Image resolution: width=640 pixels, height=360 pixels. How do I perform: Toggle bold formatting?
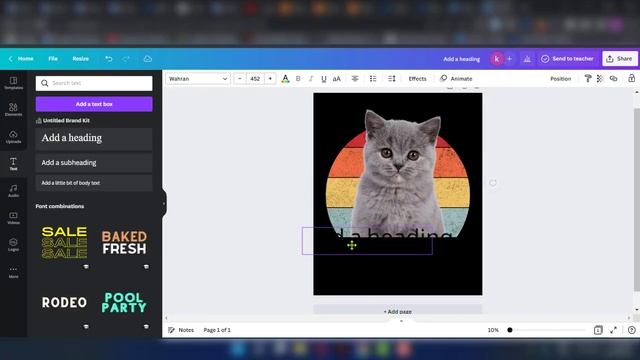point(298,79)
